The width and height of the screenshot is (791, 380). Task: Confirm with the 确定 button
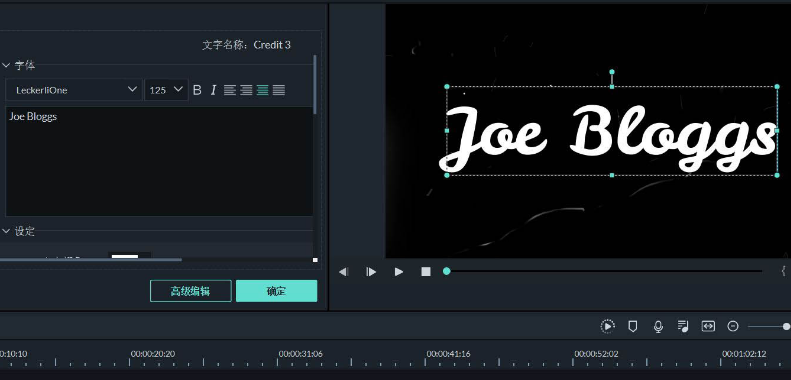[276, 291]
